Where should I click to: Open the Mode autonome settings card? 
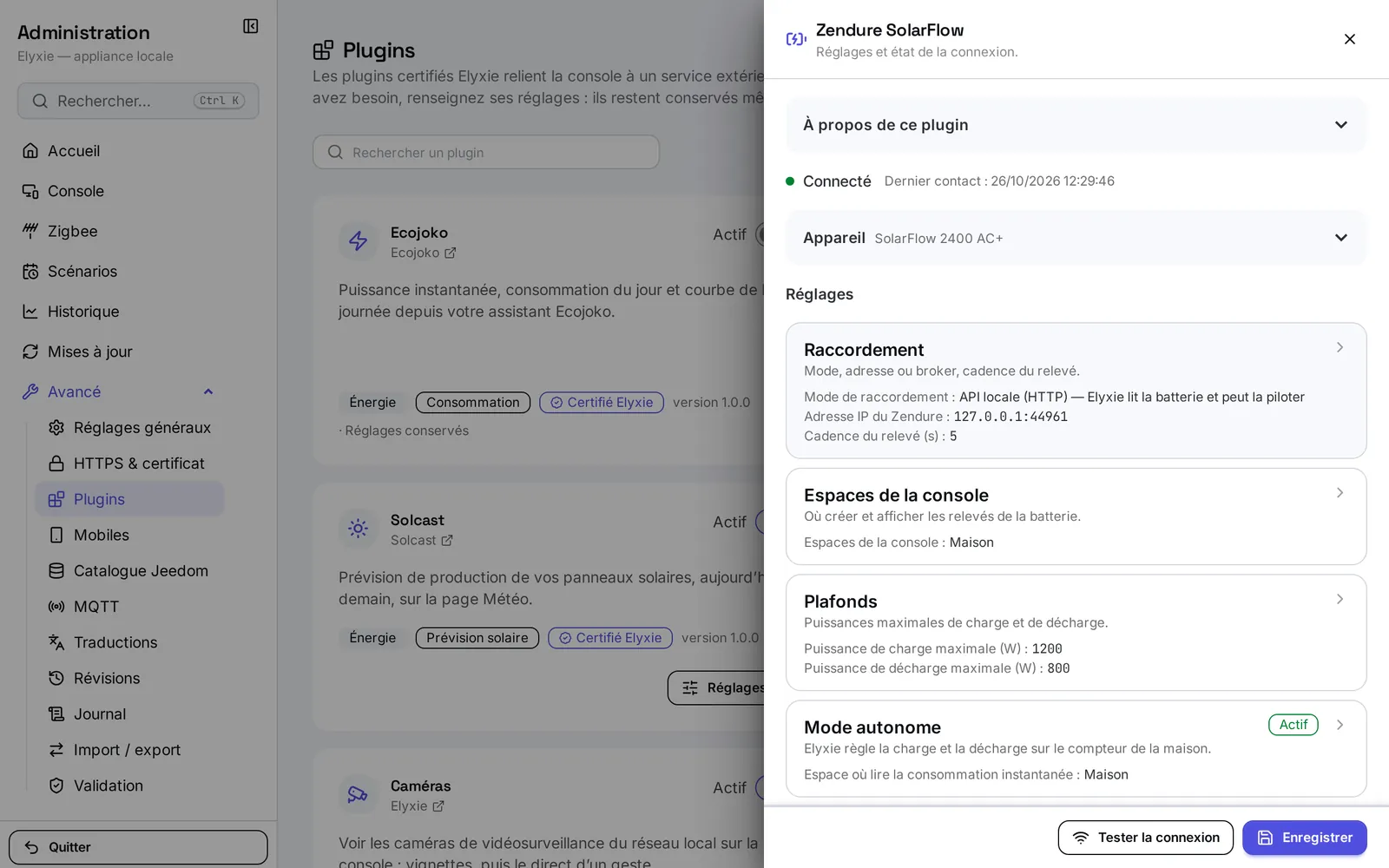[1076, 748]
